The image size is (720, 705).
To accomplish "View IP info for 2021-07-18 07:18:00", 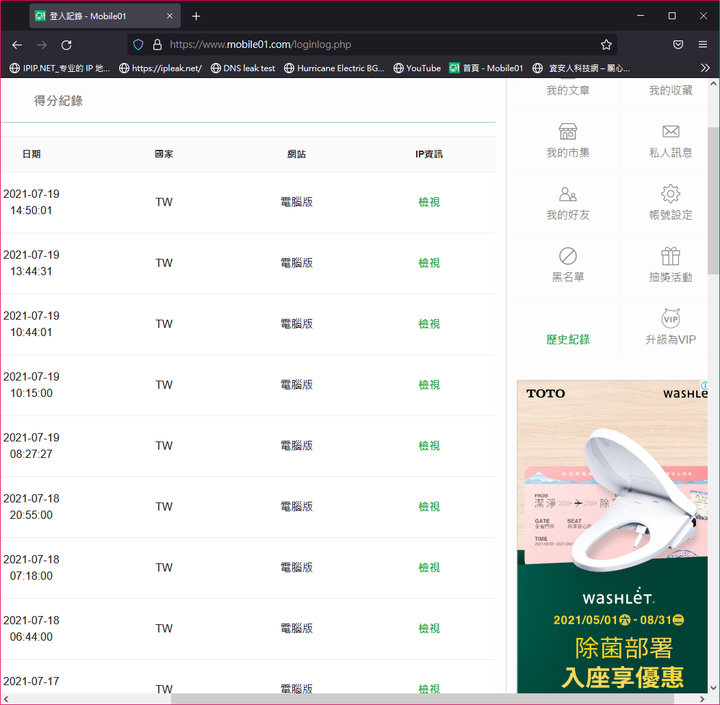I will pyautogui.click(x=429, y=568).
